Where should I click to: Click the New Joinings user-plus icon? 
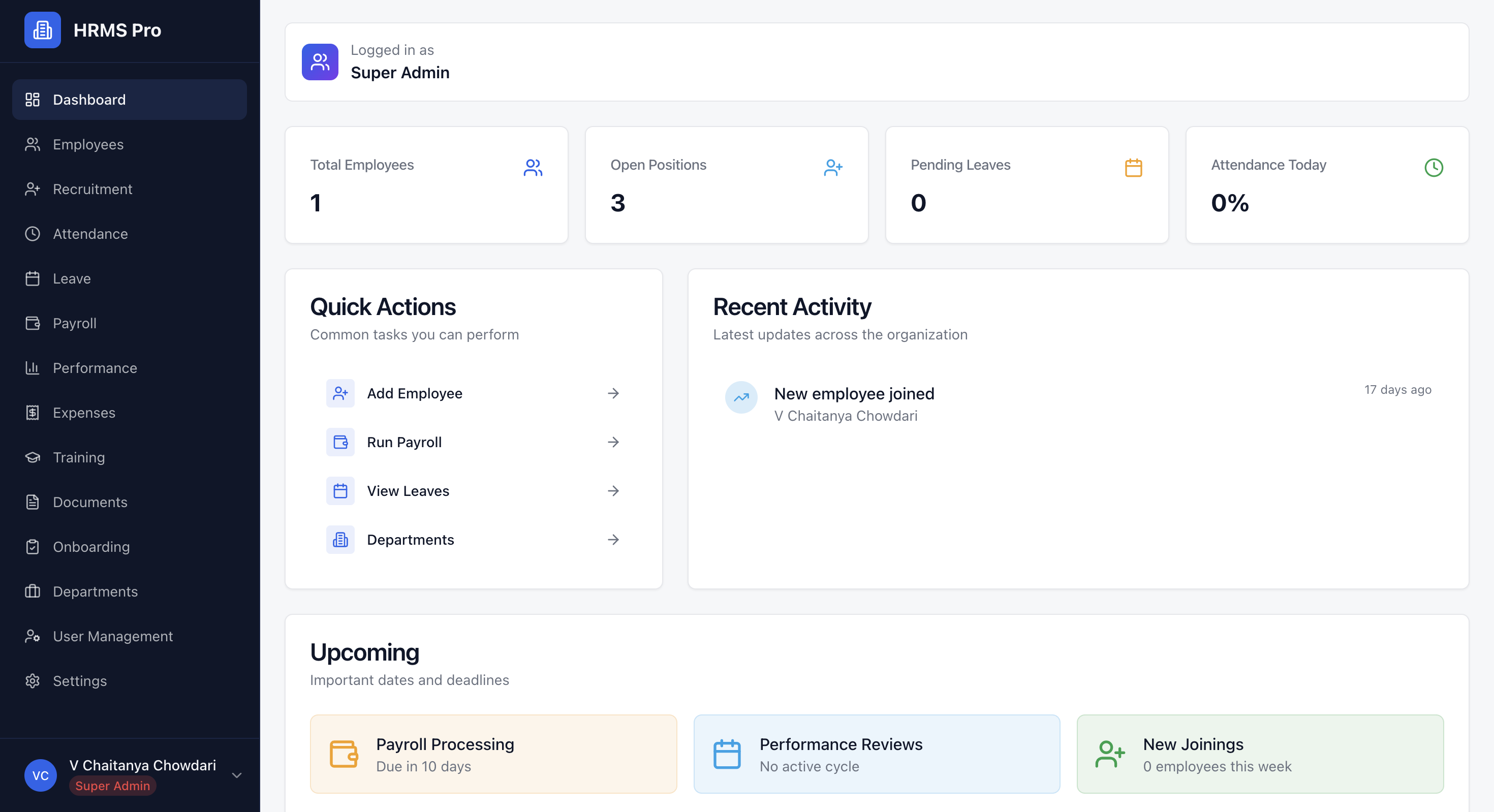click(x=1110, y=754)
